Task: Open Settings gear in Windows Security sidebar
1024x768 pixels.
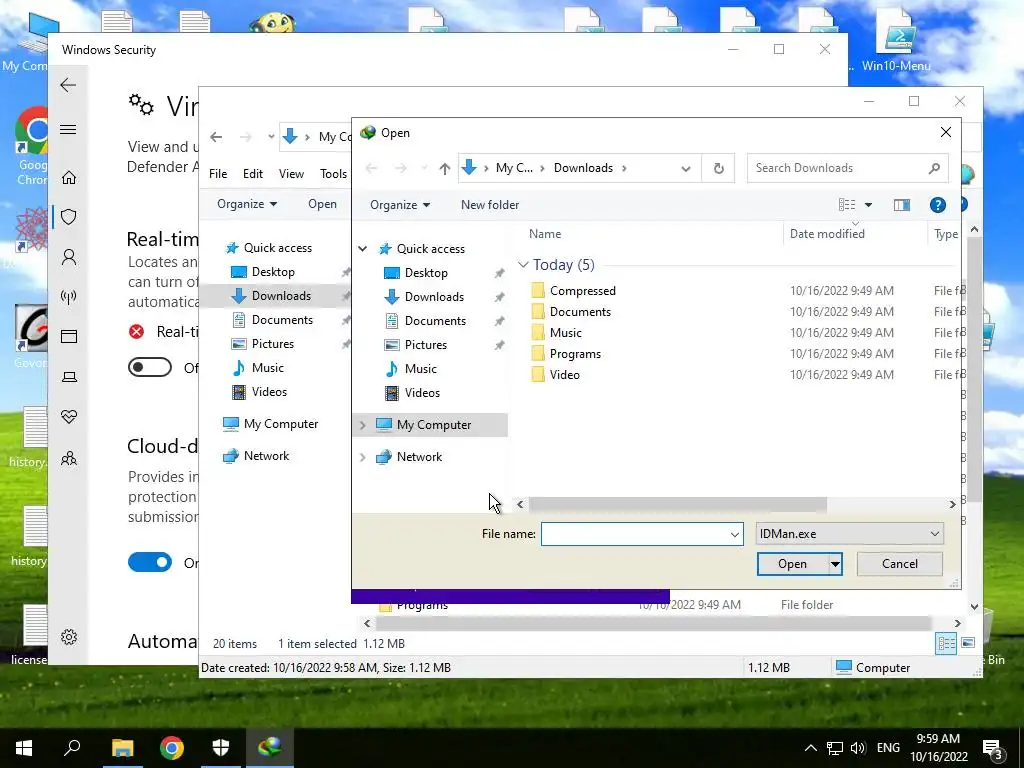Action: tap(69, 637)
